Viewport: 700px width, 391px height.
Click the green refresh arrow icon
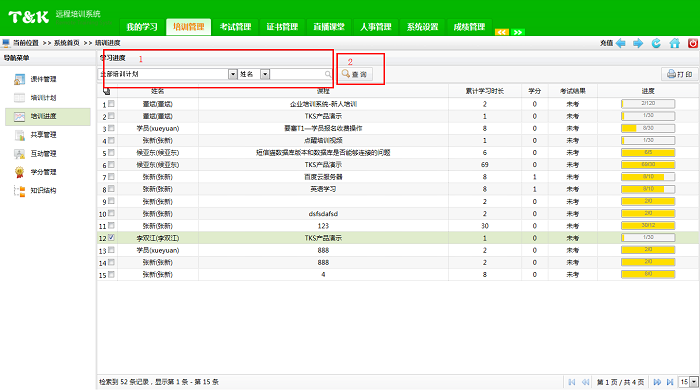pos(656,43)
